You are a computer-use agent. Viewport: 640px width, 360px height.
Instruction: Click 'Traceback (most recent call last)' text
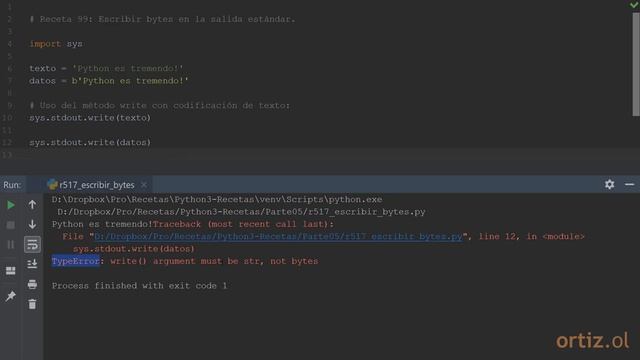tap(243, 224)
